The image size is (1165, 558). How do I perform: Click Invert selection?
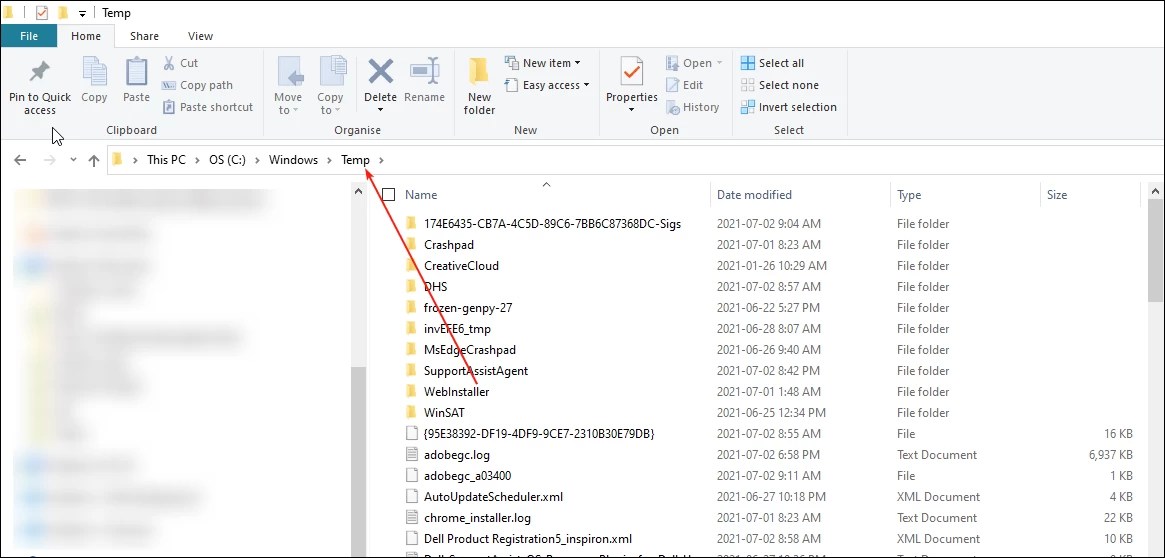click(788, 107)
